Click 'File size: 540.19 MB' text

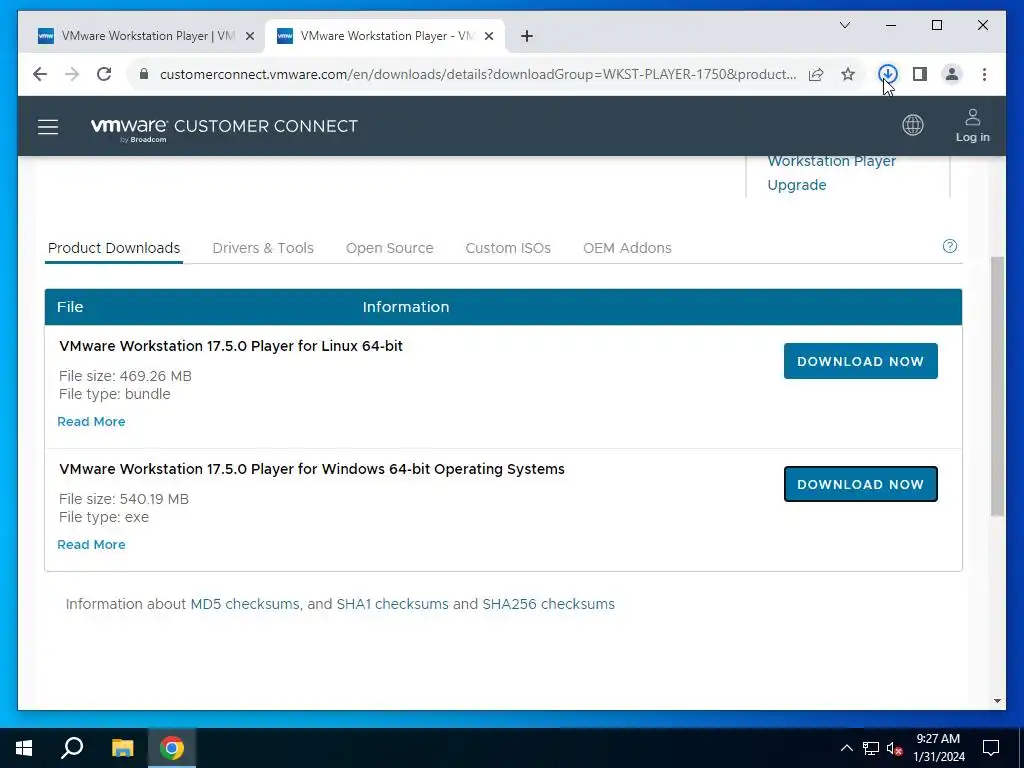(124, 500)
